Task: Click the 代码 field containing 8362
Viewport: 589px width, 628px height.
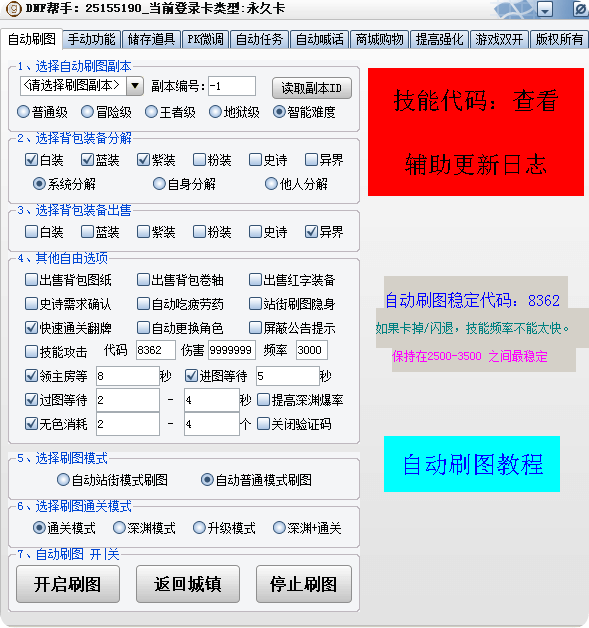Action: [x=155, y=350]
